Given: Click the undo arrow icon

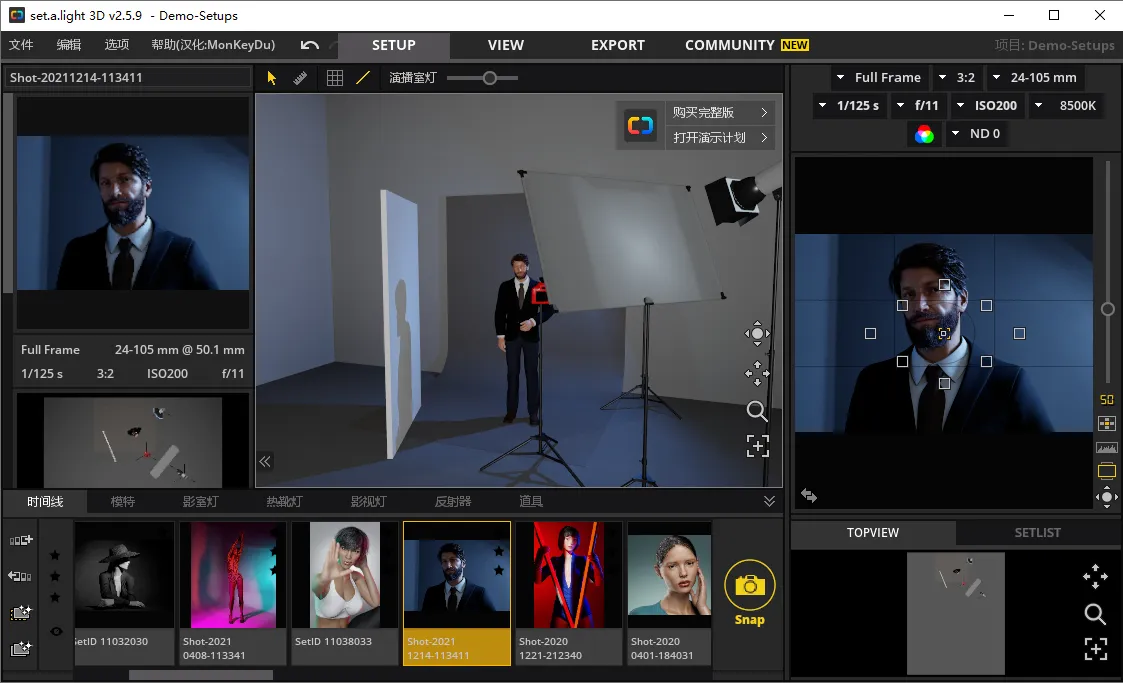Looking at the screenshot, I should click(x=310, y=45).
